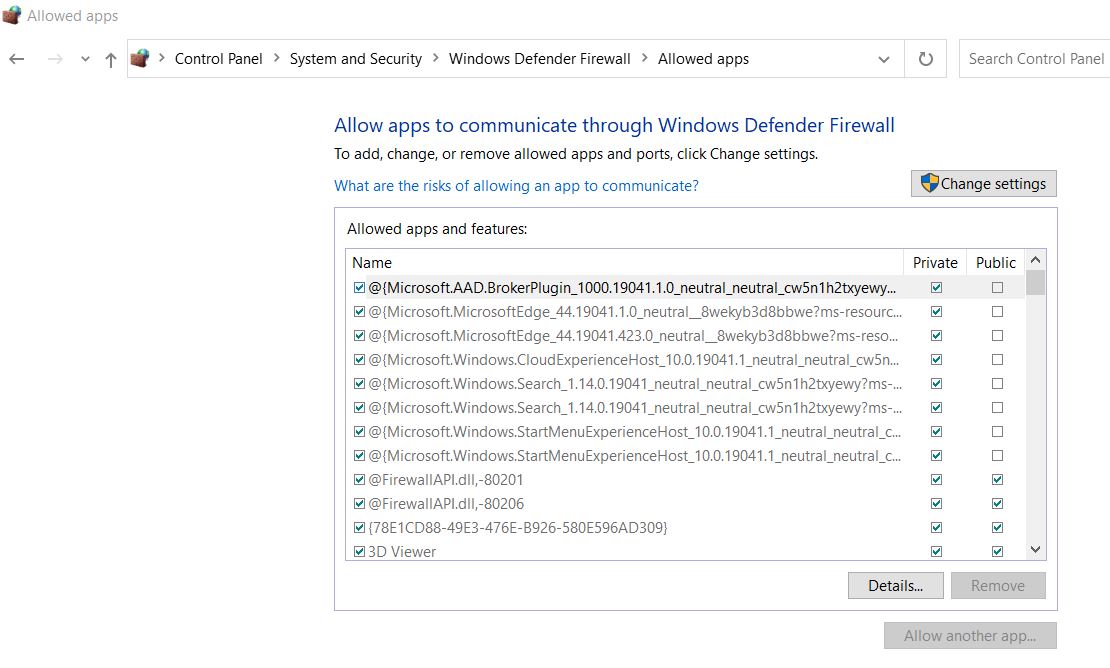The height and width of the screenshot is (668, 1110).
Task: Toggle Public checkbox for MicrosoftEdge_44.19041.423.0
Action: pyautogui.click(x=997, y=335)
